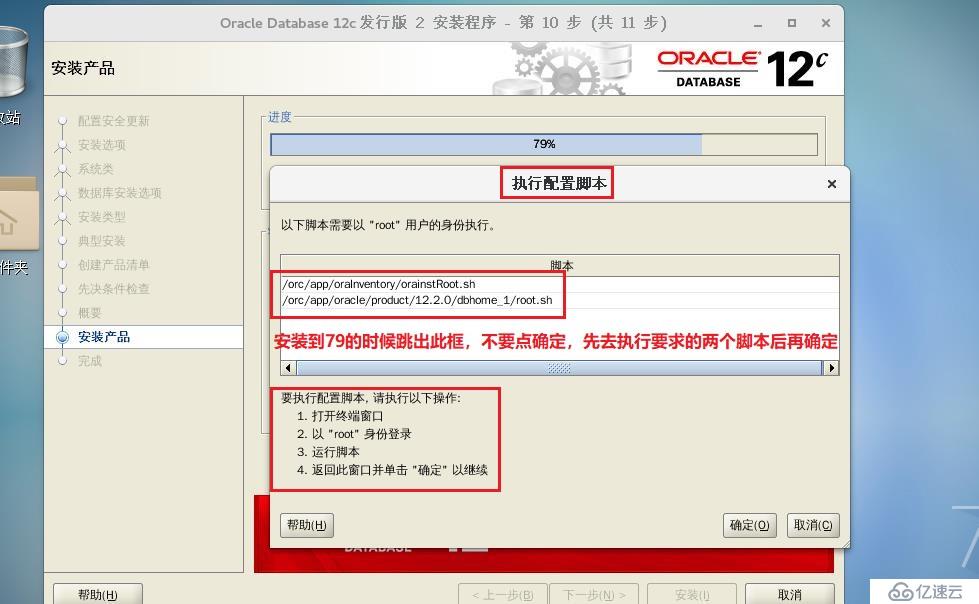Viewport: 979px width, 604px height.
Task: Open the trash can icon on the desktop
Action: pyautogui.click(x=12, y=61)
